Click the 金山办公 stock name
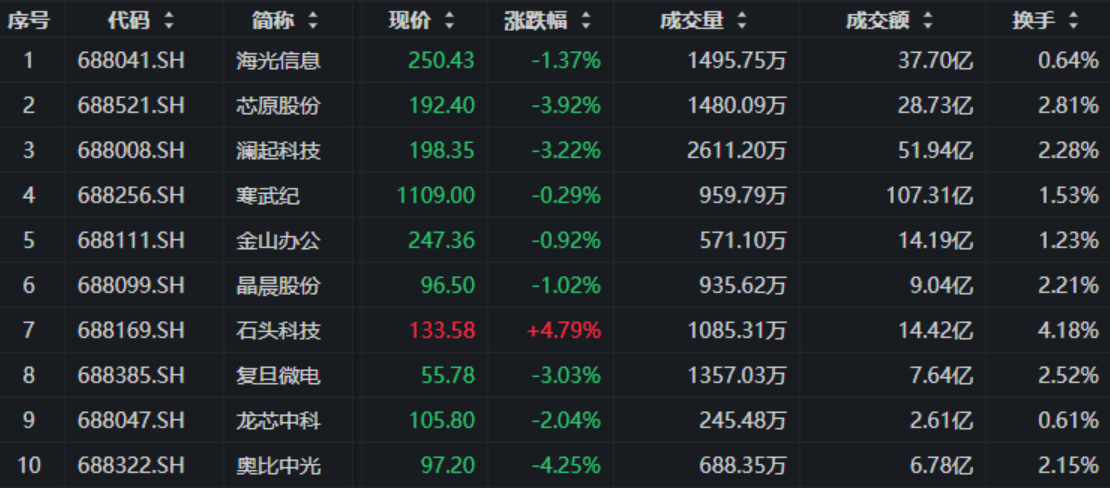 pos(278,241)
